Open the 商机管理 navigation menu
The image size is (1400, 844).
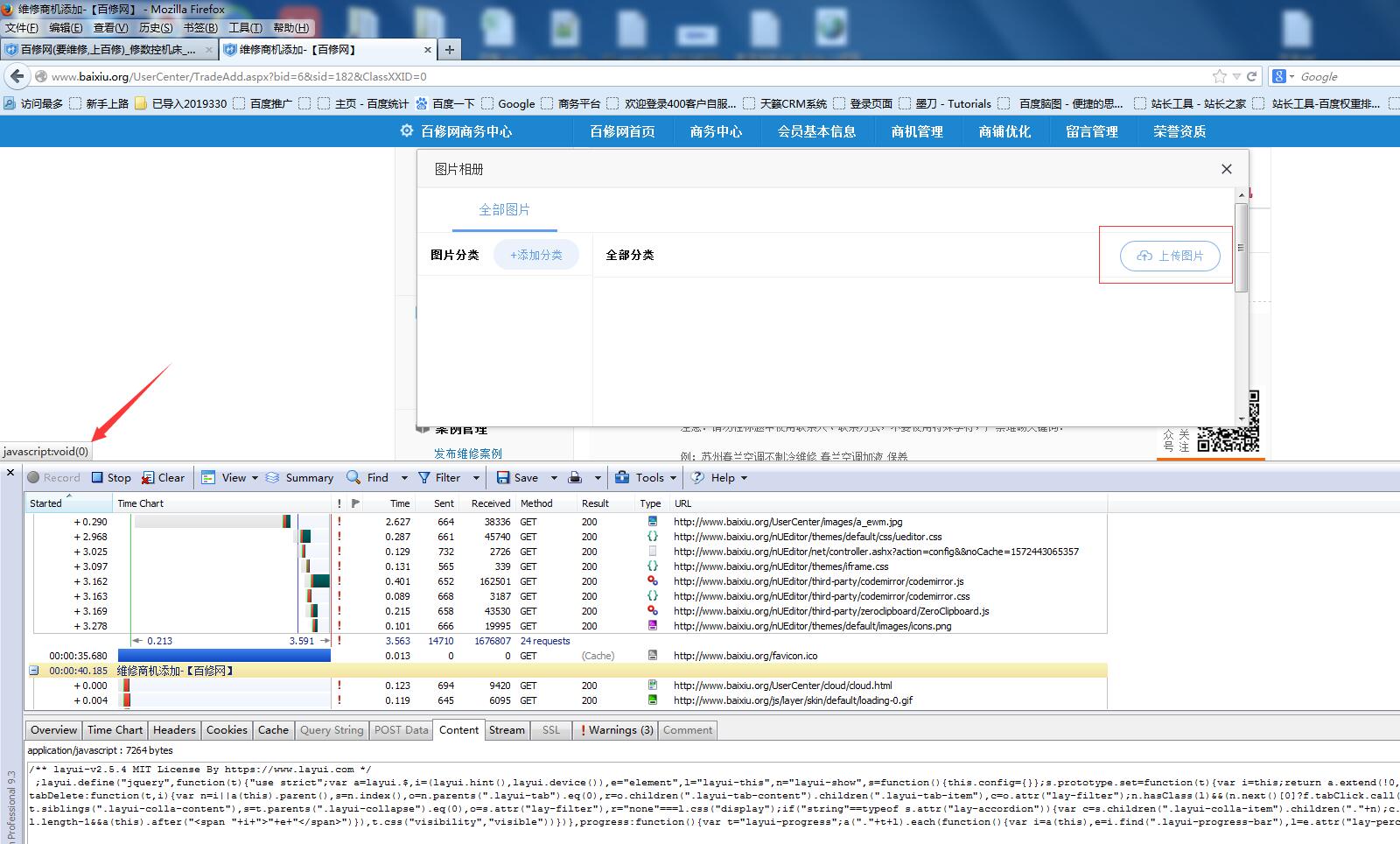pos(917,131)
